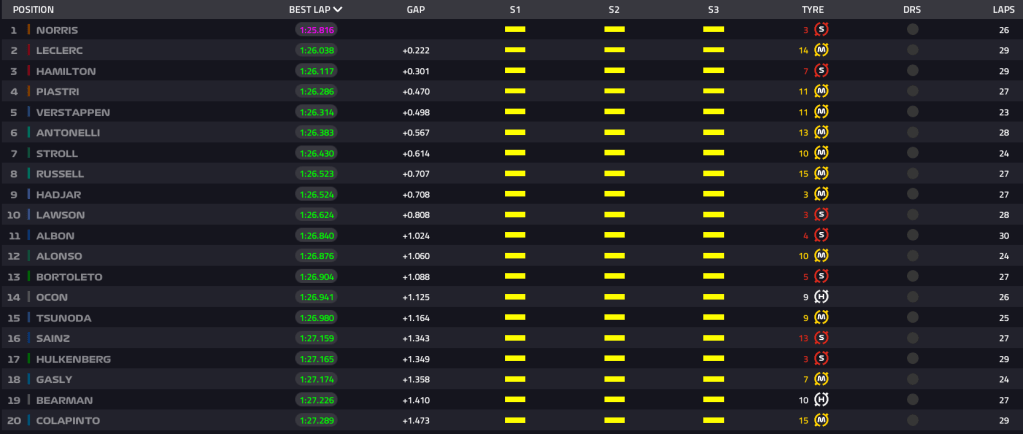Click Stroll's yellow S2 sector bar

click(x=614, y=153)
